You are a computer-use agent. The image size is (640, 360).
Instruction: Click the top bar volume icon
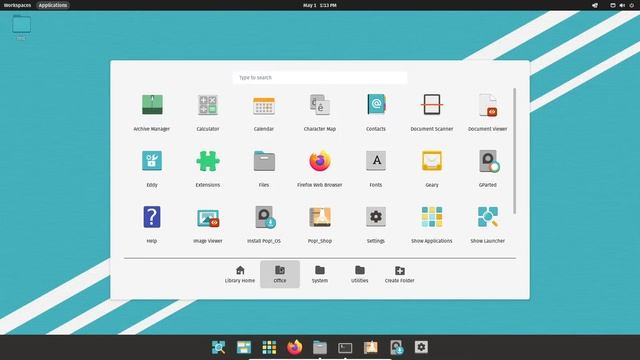(622, 5)
